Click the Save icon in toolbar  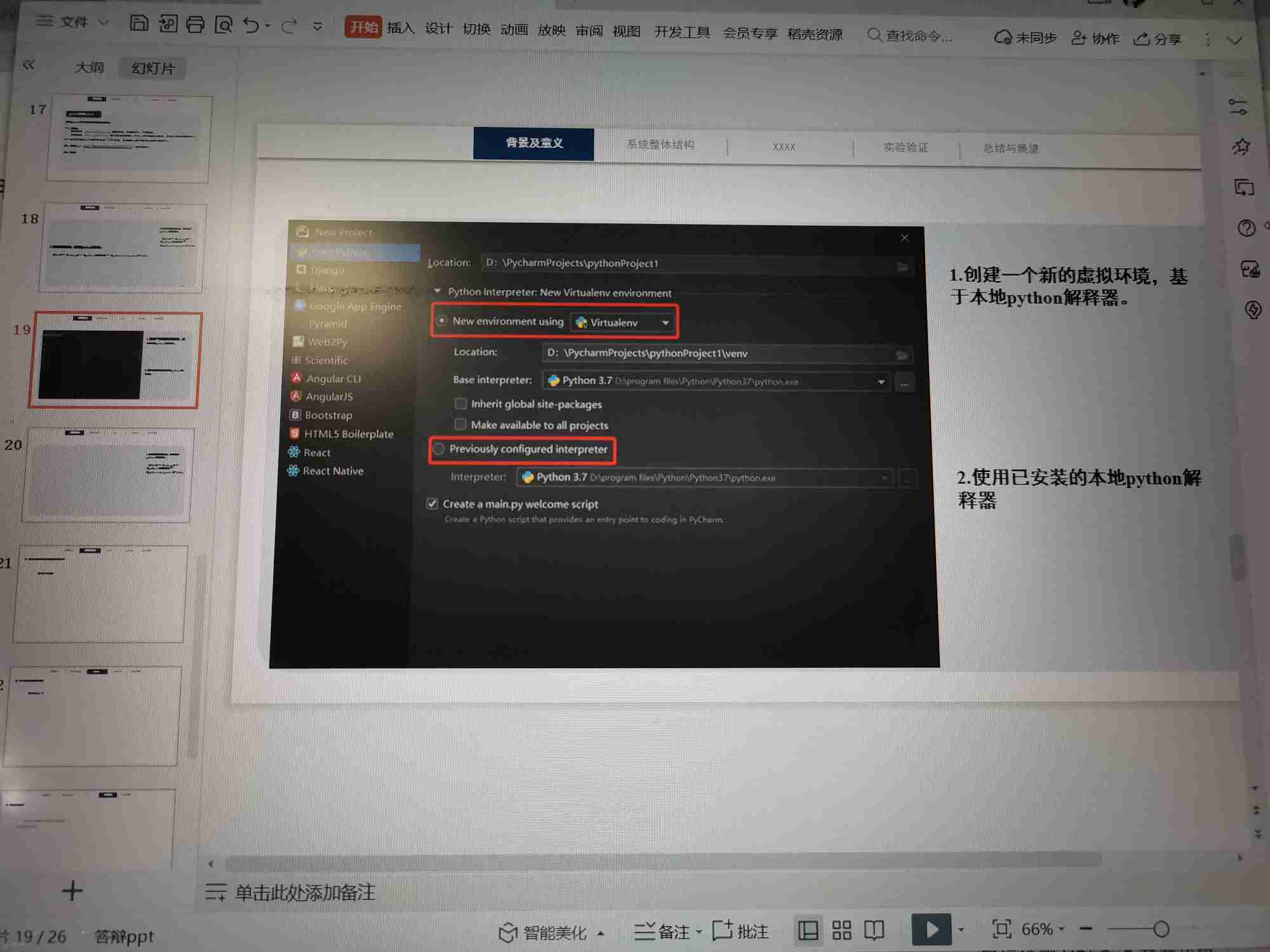[138, 24]
